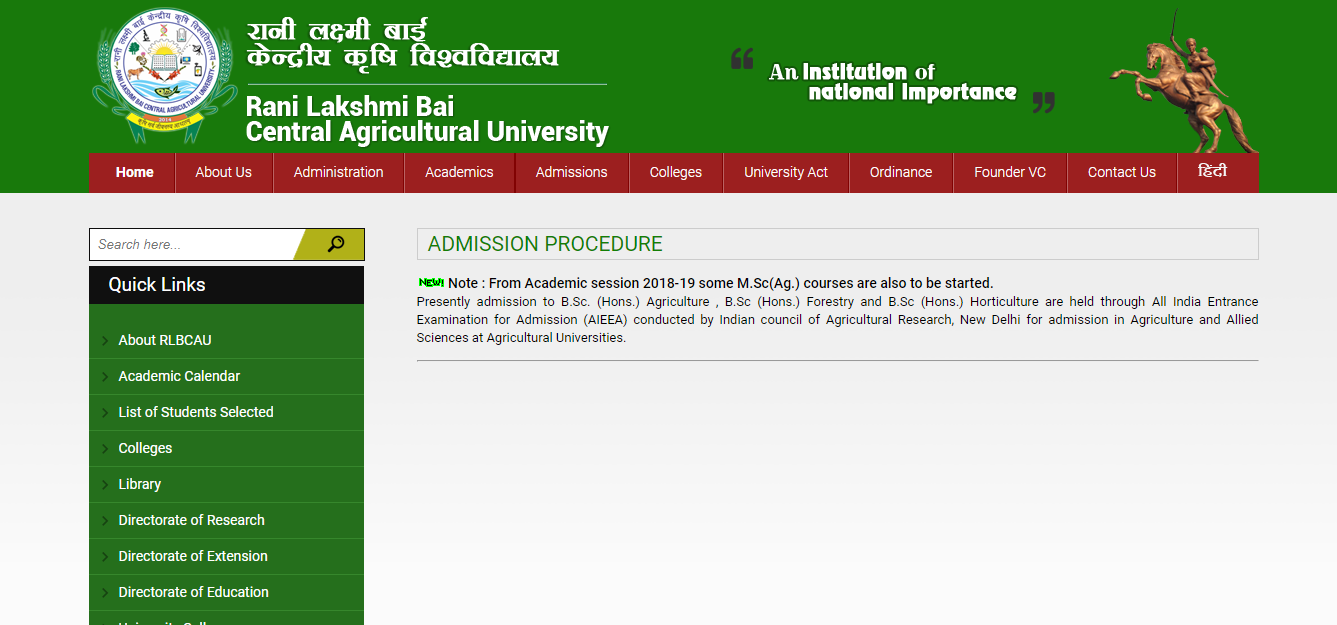Viewport: 1337px width, 625px height.
Task: Open the Academic Calendar link
Action: (179, 376)
